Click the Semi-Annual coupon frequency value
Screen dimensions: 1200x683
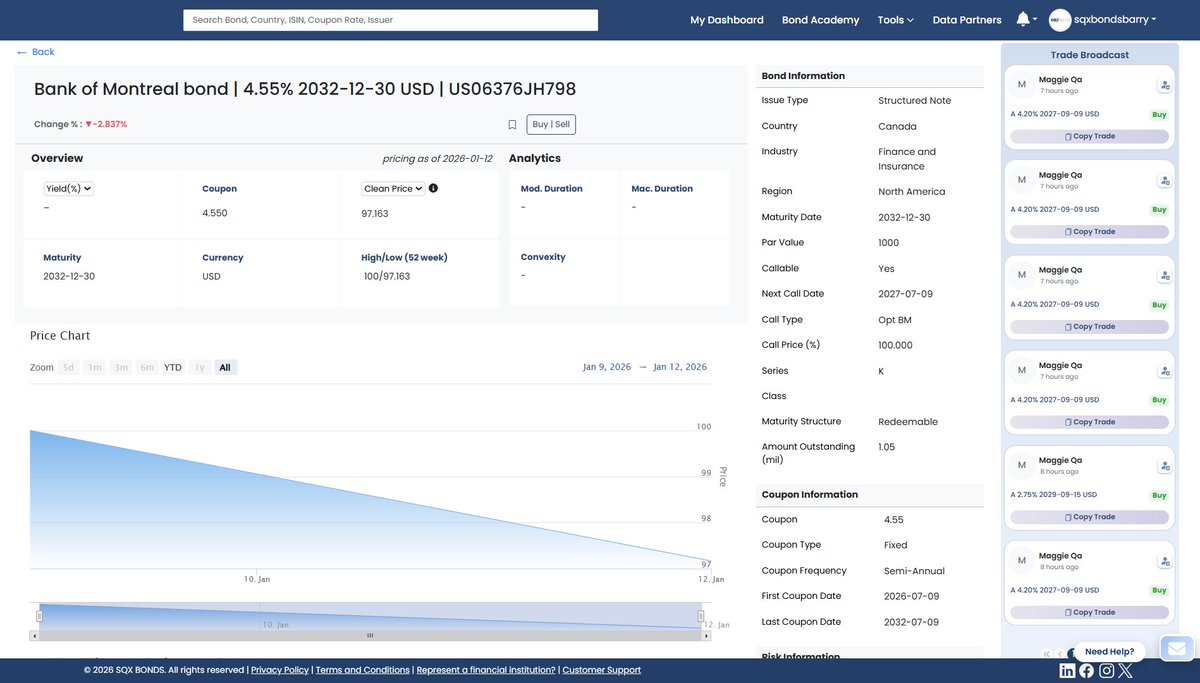pos(914,571)
